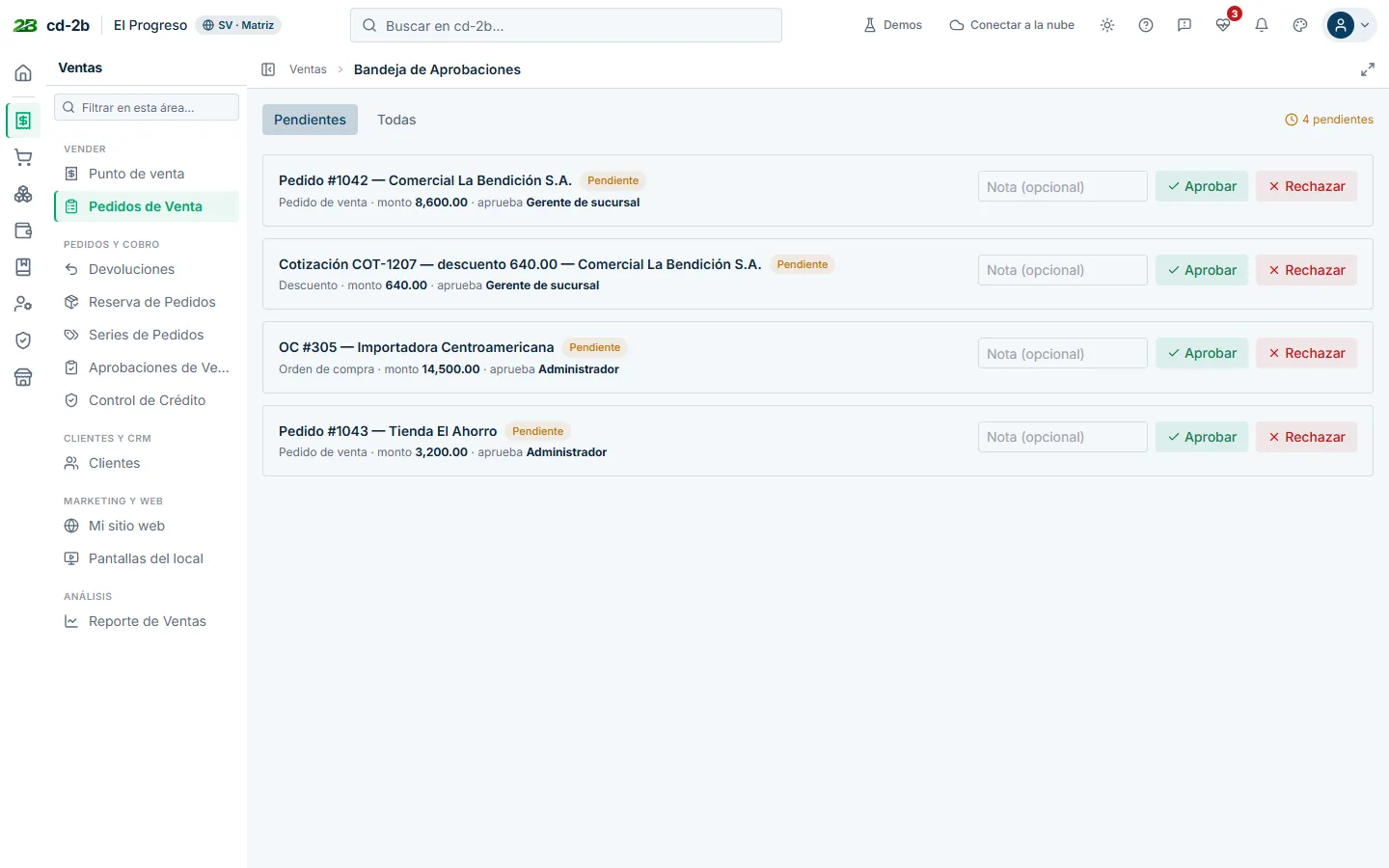Open the color palette theme icon
Screen dimensions: 1389x868
1300,25
